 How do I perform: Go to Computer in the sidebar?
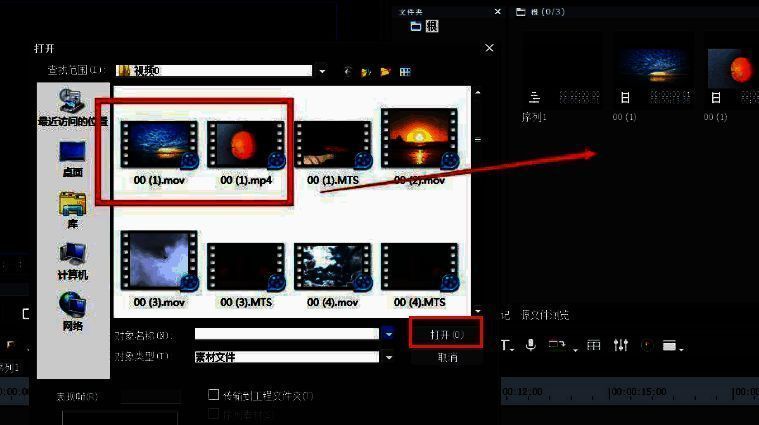(x=72, y=259)
